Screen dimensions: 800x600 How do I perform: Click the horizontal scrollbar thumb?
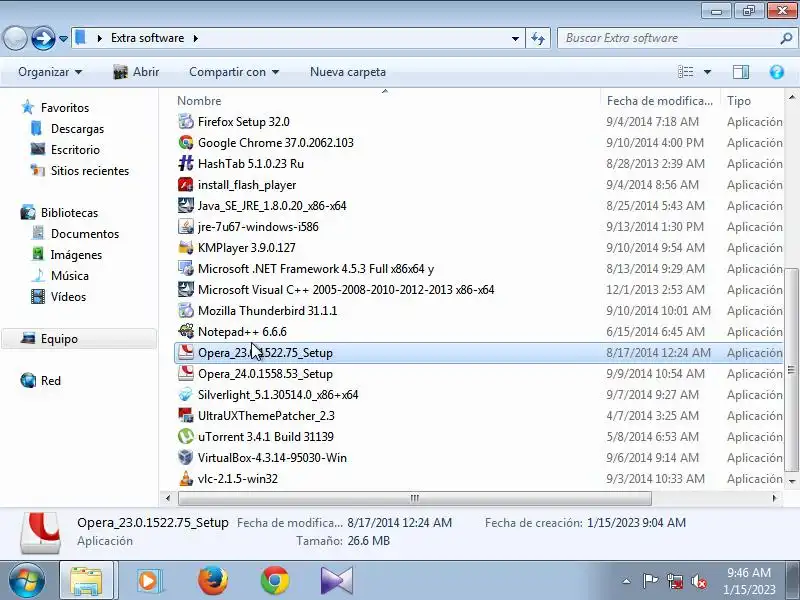pyautogui.click(x=414, y=498)
